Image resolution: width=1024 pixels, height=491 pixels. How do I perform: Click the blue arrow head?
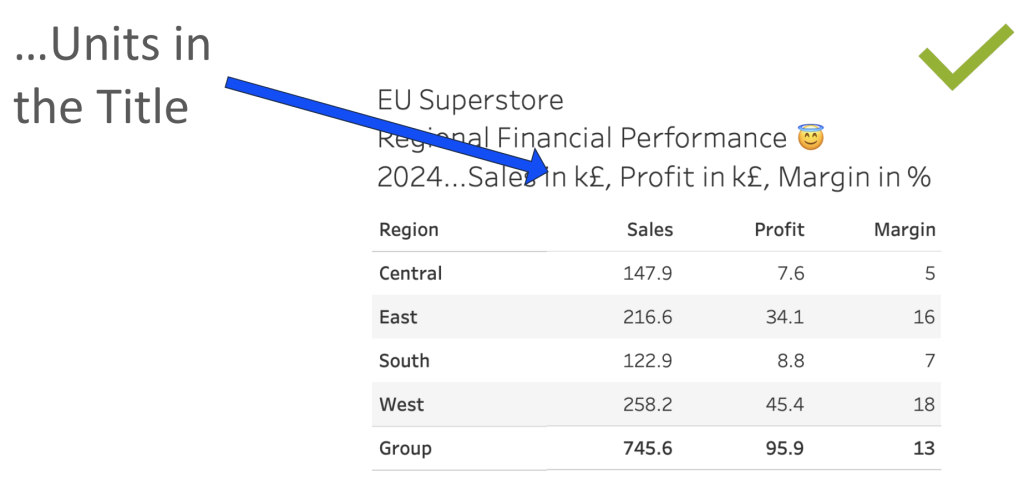click(536, 167)
